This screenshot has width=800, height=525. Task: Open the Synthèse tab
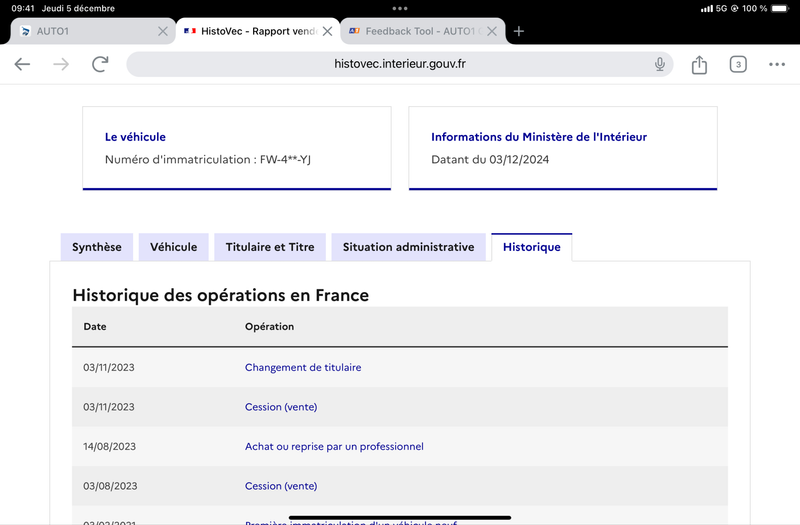tap(97, 247)
